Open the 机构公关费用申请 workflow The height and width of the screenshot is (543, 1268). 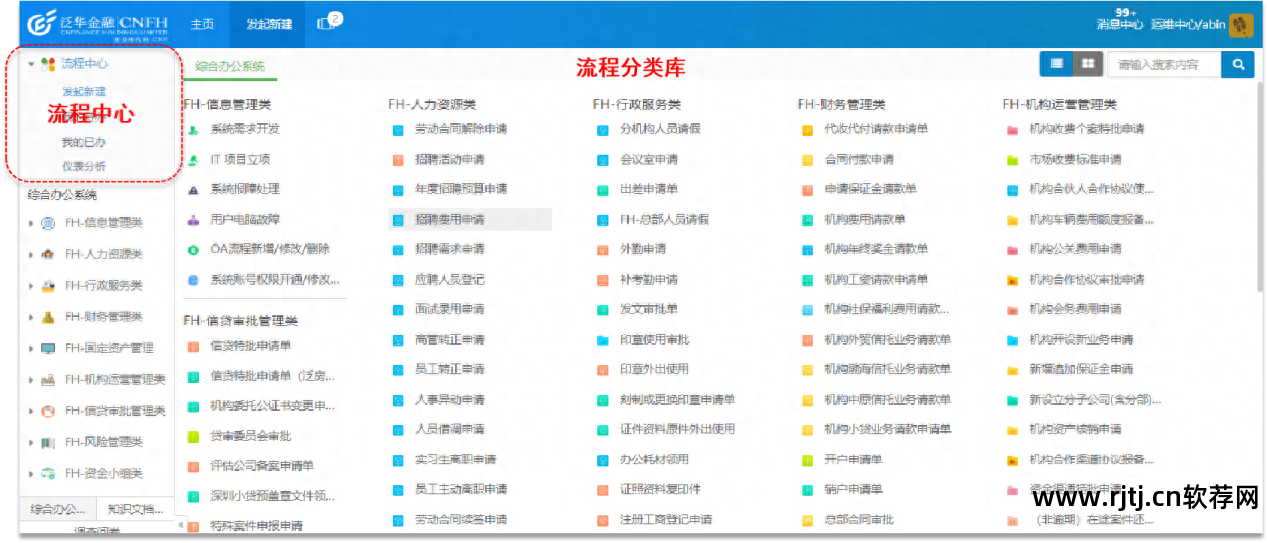1075,249
